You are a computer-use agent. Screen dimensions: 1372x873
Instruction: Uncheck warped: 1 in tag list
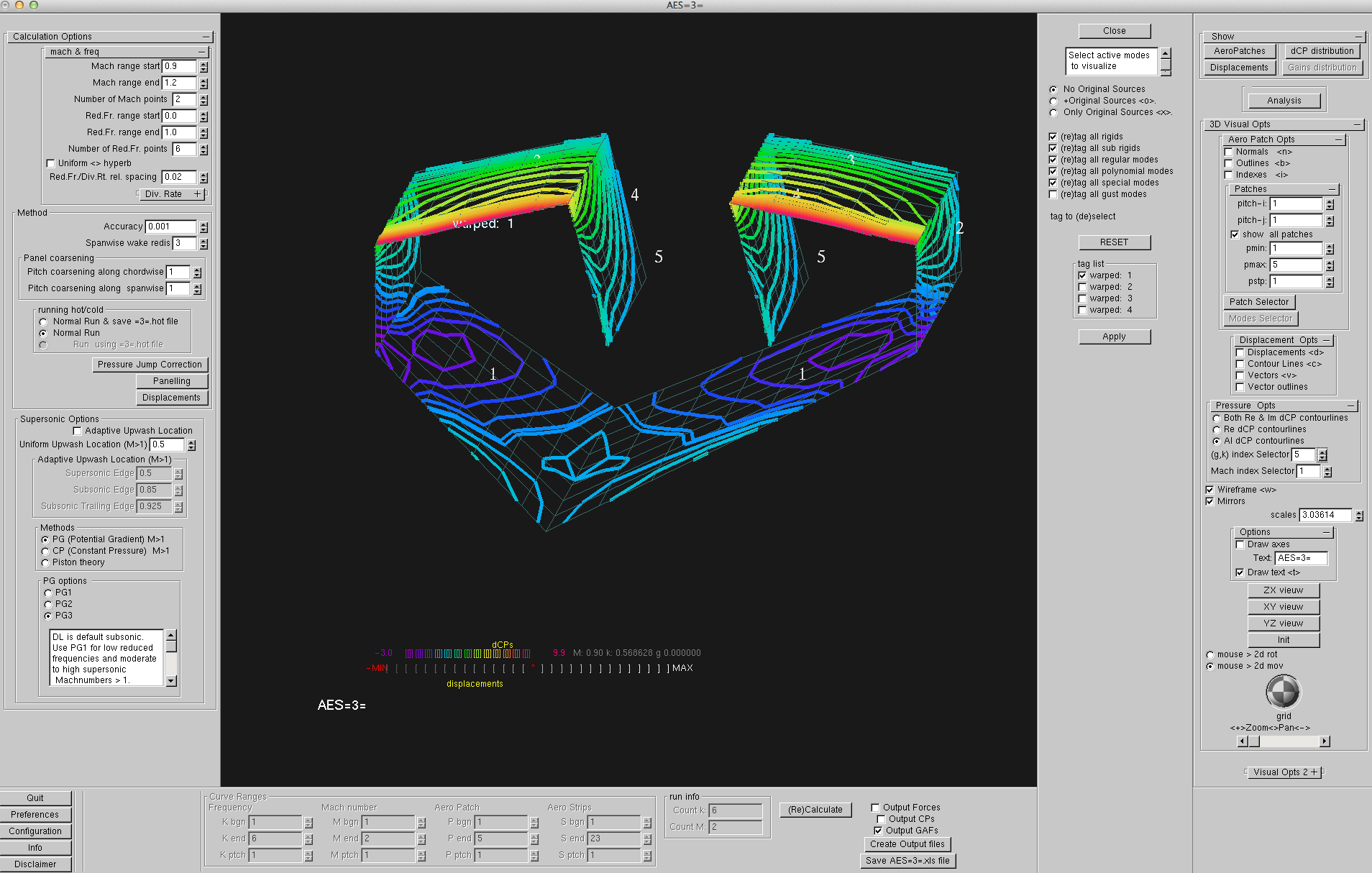pos(1082,275)
